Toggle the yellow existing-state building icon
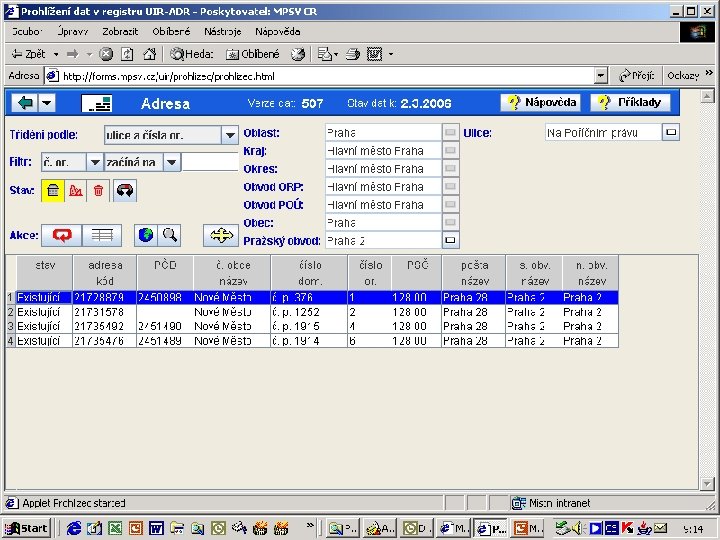The width and height of the screenshot is (720, 540). tap(53, 190)
